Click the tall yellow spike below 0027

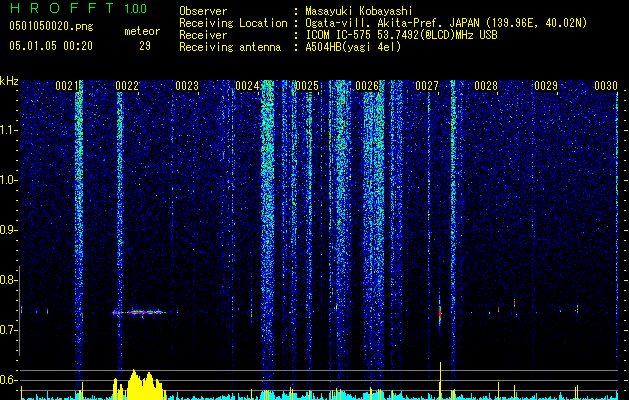tap(440, 380)
